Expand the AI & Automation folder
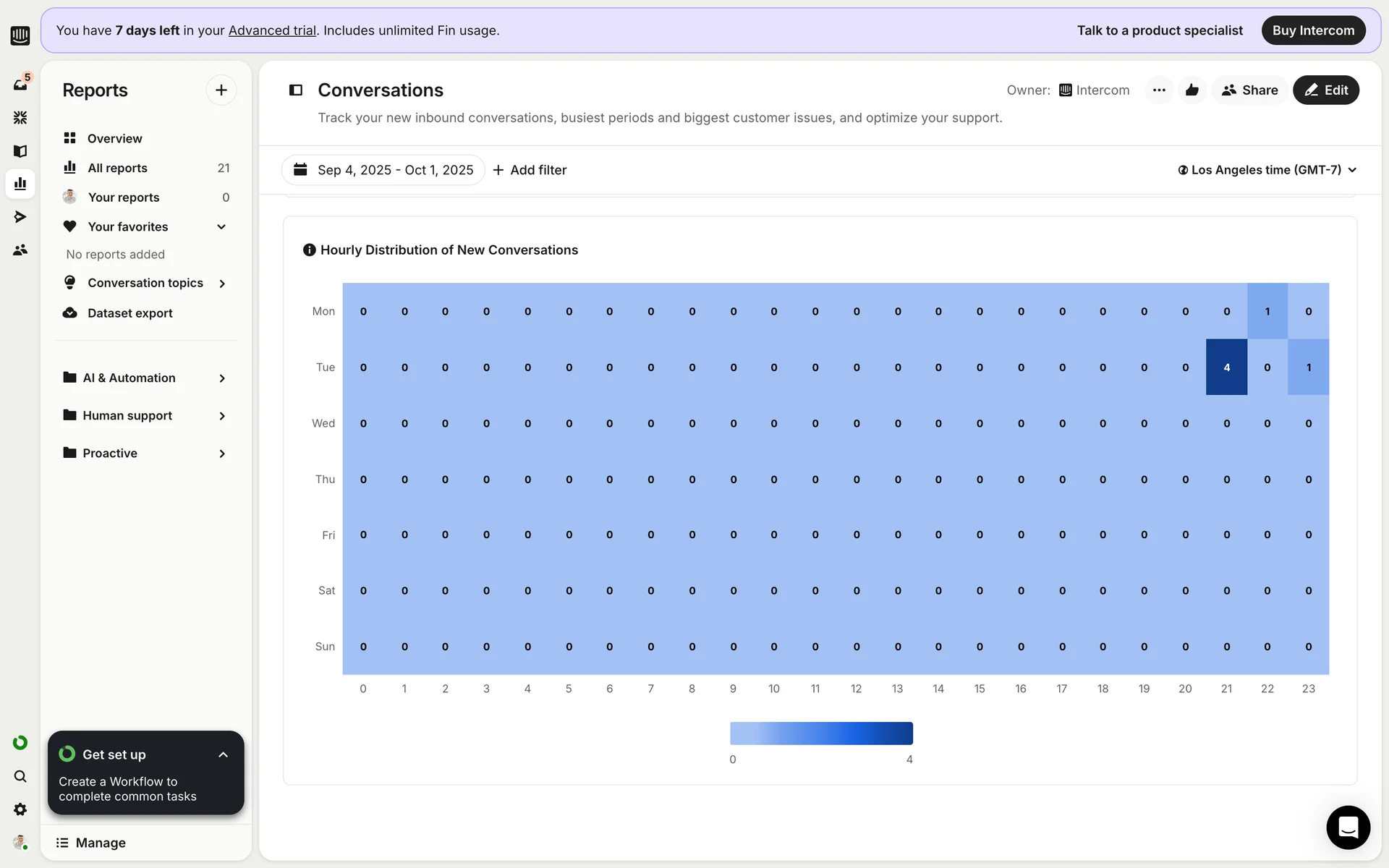Image resolution: width=1389 pixels, height=868 pixels. pos(221,378)
